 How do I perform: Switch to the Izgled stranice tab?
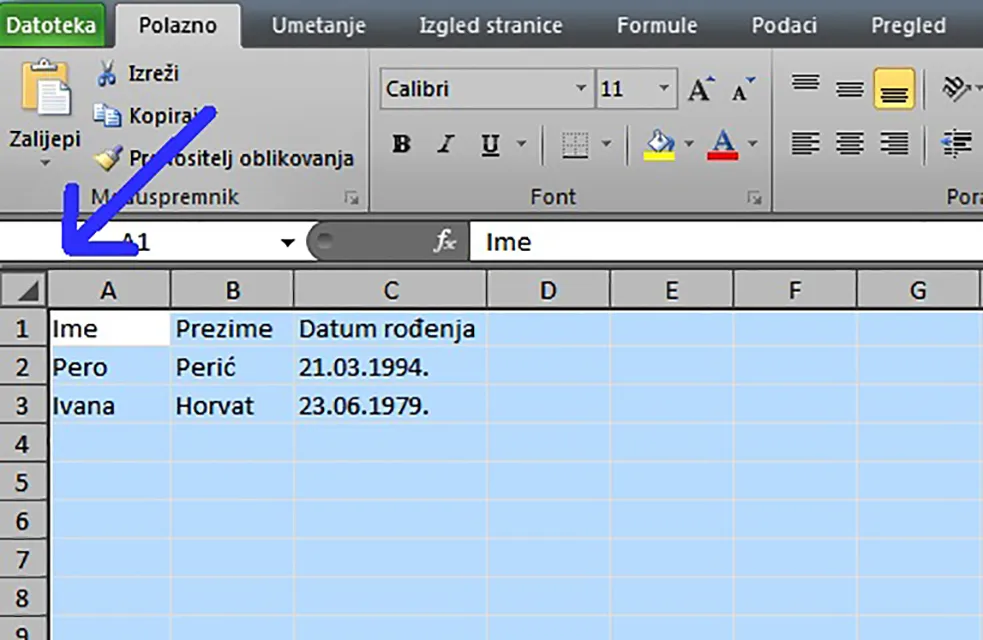[490, 26]
